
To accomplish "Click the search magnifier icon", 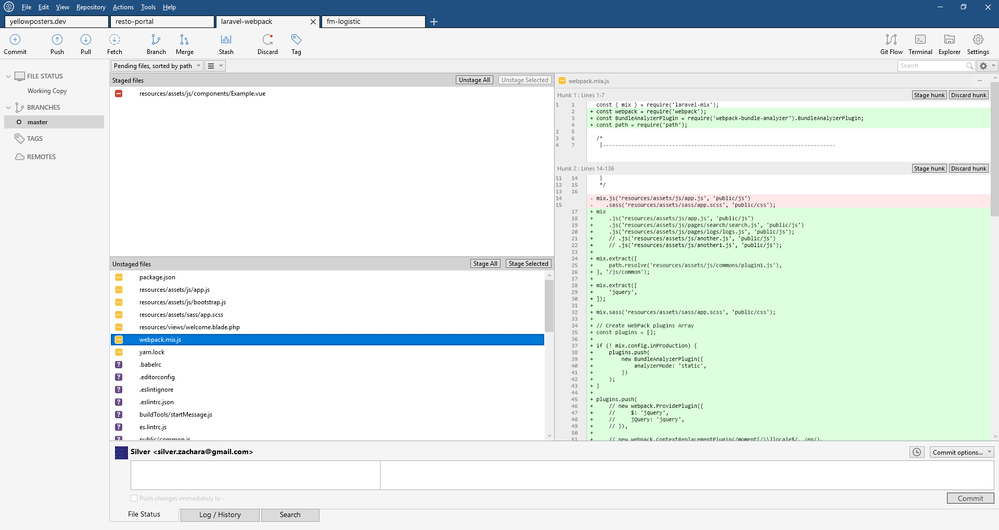I will pyautogui.click(x=970, y=66).
